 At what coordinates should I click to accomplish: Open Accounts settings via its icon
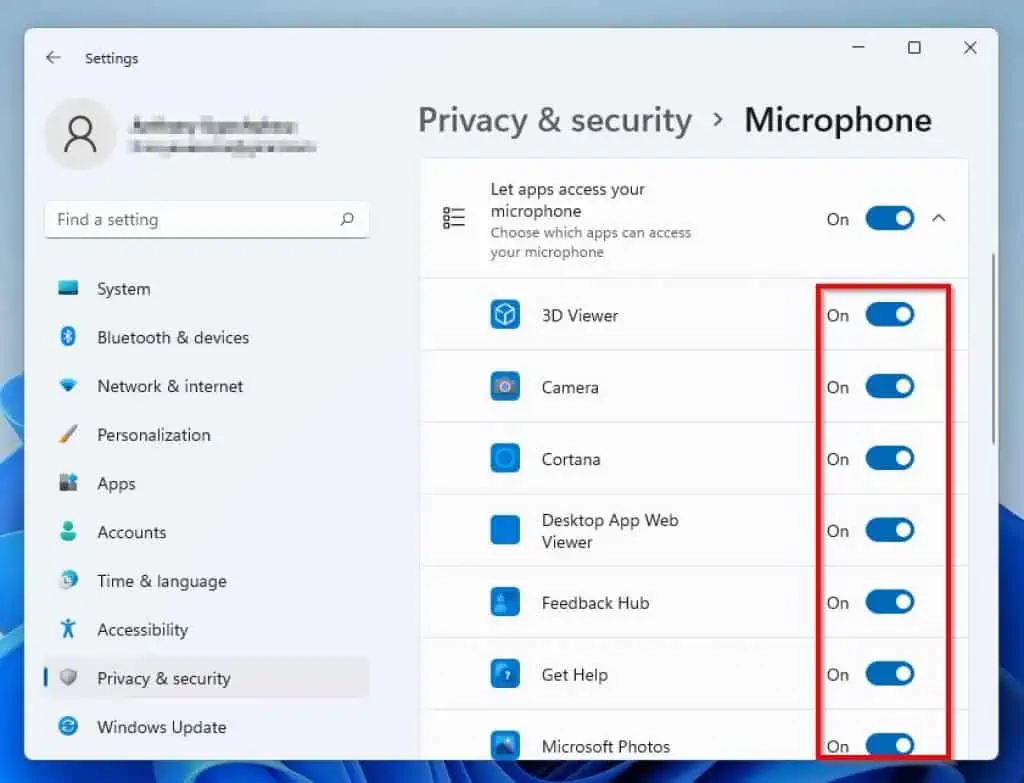tap(66, 532)
